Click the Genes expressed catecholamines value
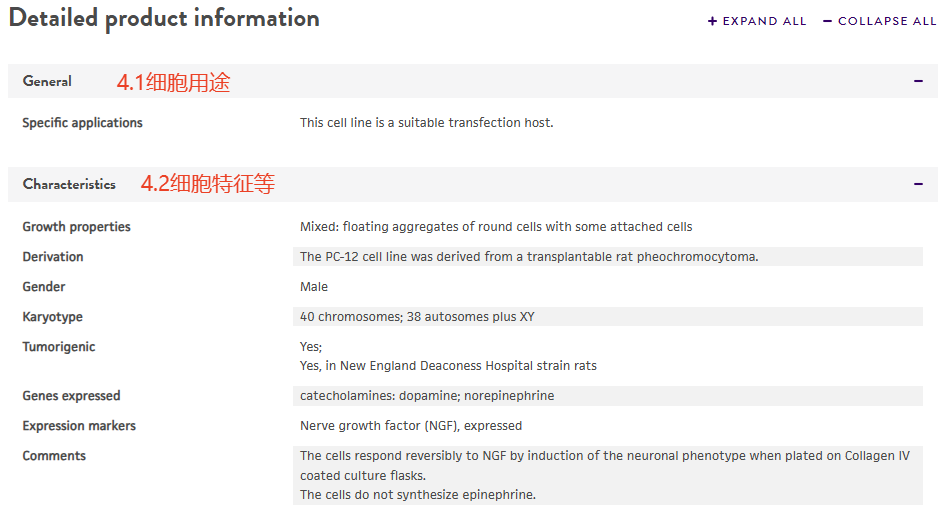 click(427, 396)
